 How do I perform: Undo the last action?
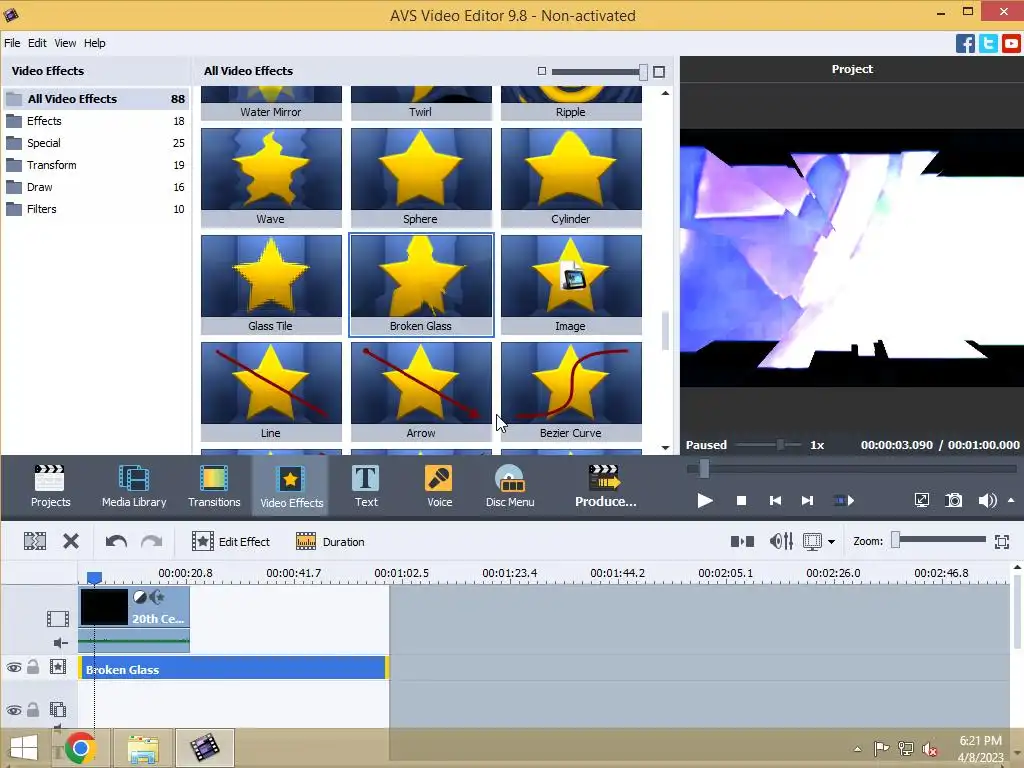pos(116,541)
